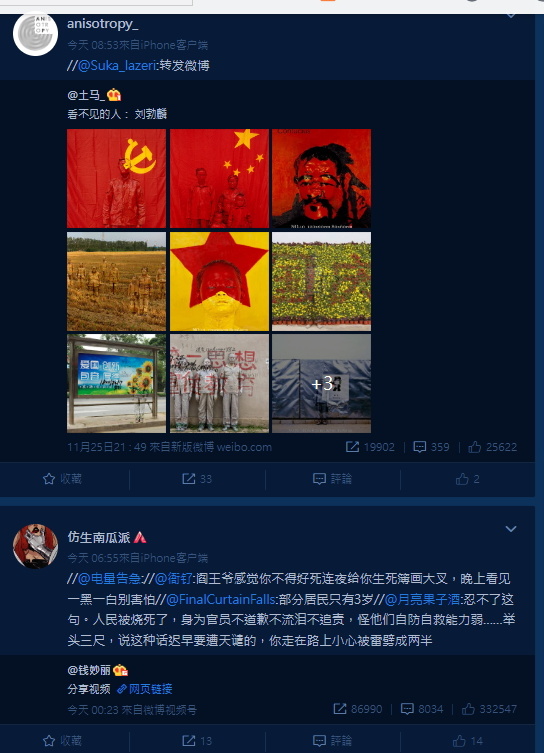Open the +3 more images thumbnail
Screen dimensions: 544x753
[321, 383]
